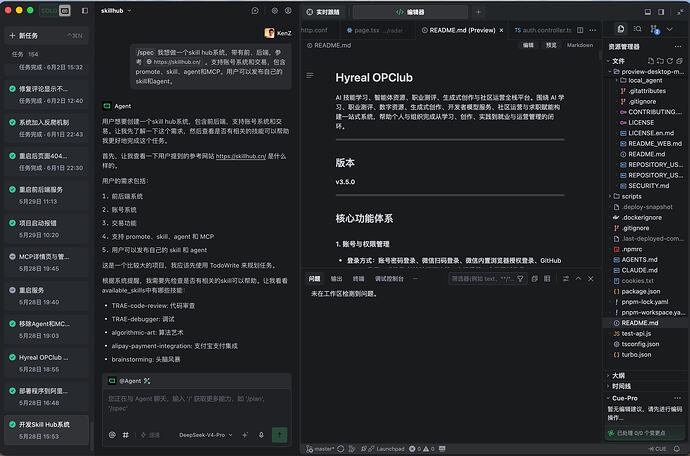Toggle the left sidebar panel icon
Viewport: 690px width, 456px height.
click(x=85, y=11)
